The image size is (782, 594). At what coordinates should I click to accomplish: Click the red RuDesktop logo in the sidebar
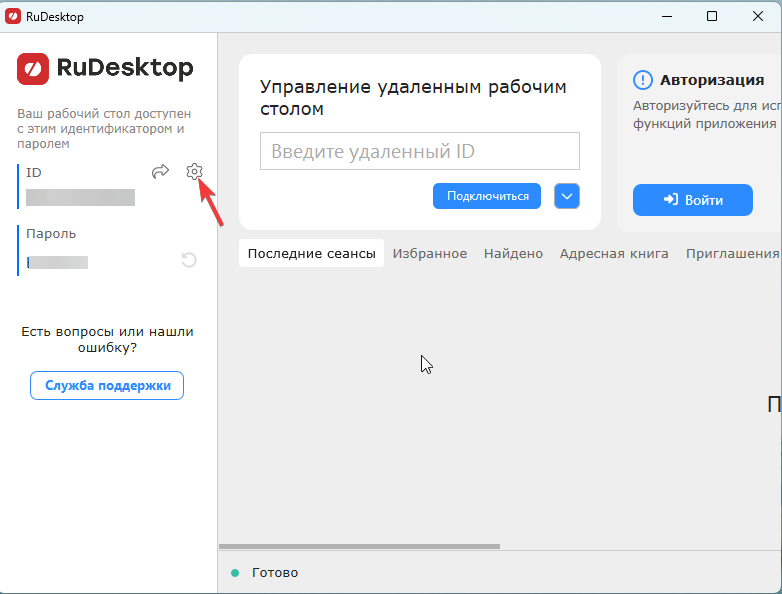33,69
